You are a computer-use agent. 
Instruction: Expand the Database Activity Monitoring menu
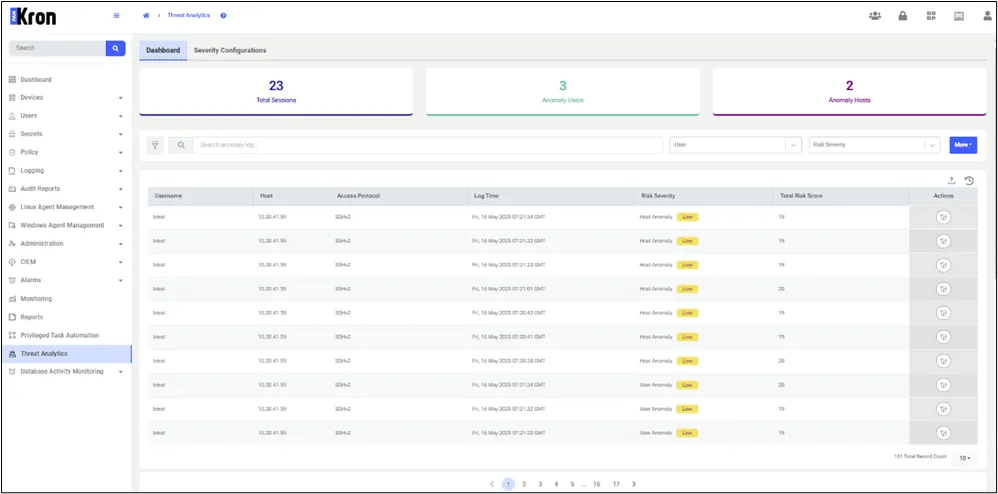click(x=66, y=372)
